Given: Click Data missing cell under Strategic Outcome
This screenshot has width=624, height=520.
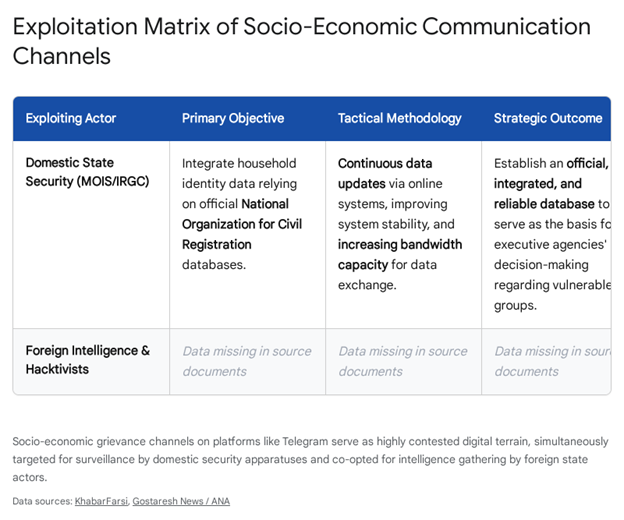Looking at the screenshot, I should pyautogui.click(x=551, y=361).
